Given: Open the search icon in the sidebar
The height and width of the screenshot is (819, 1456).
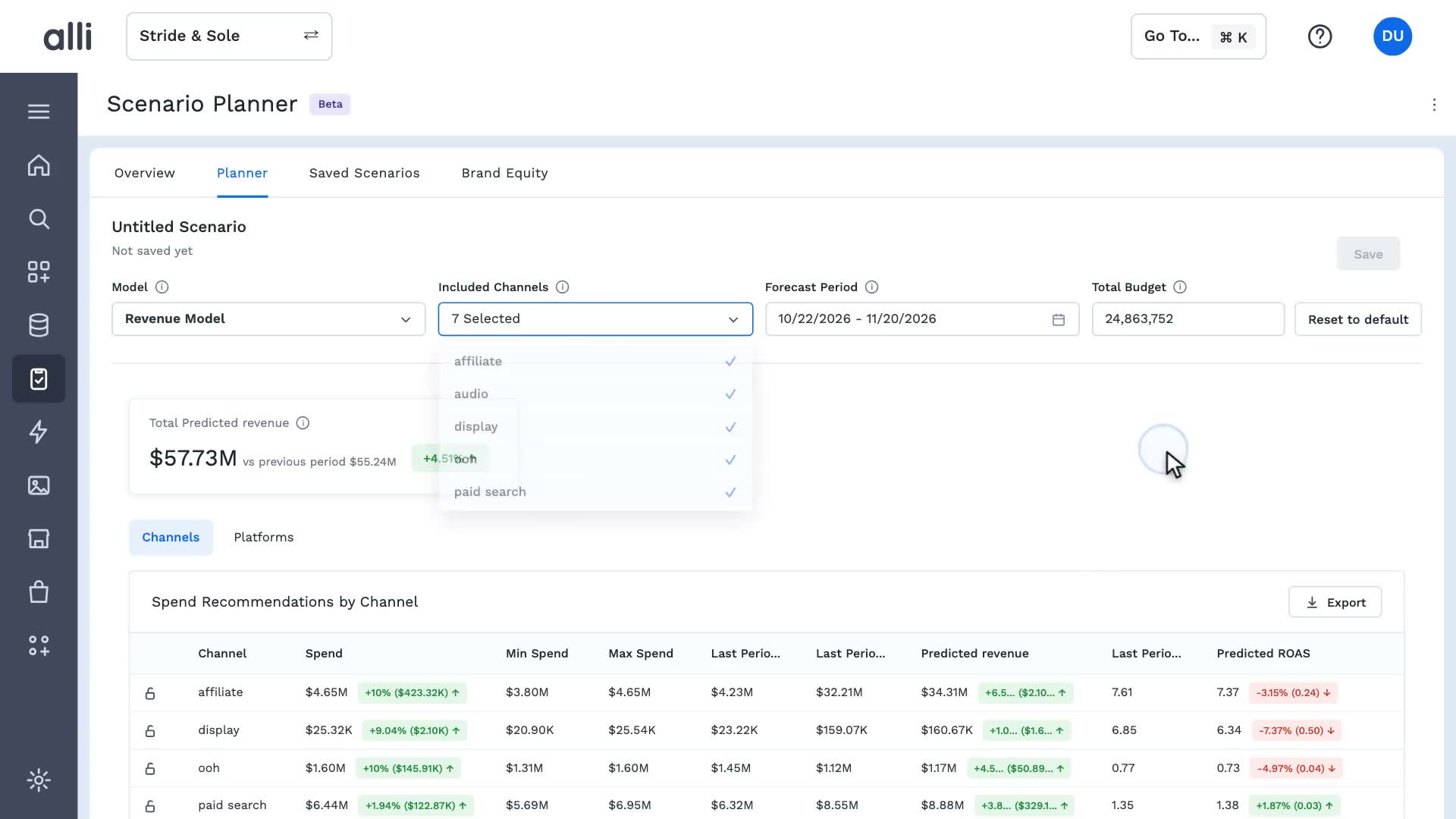Looking at the screenshot, I should (39, 219).
